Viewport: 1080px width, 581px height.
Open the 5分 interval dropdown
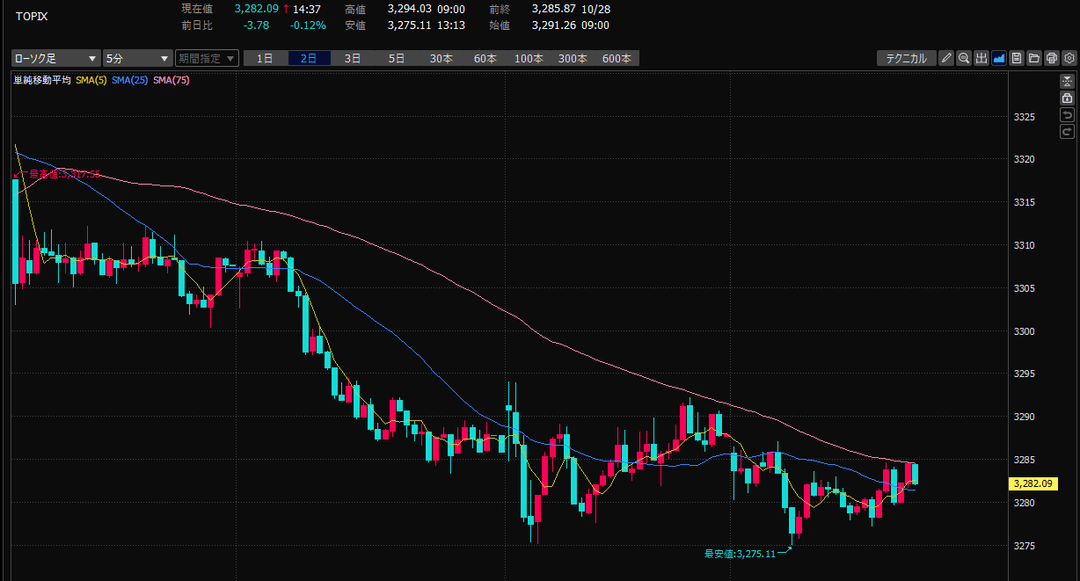click(137, 58)
